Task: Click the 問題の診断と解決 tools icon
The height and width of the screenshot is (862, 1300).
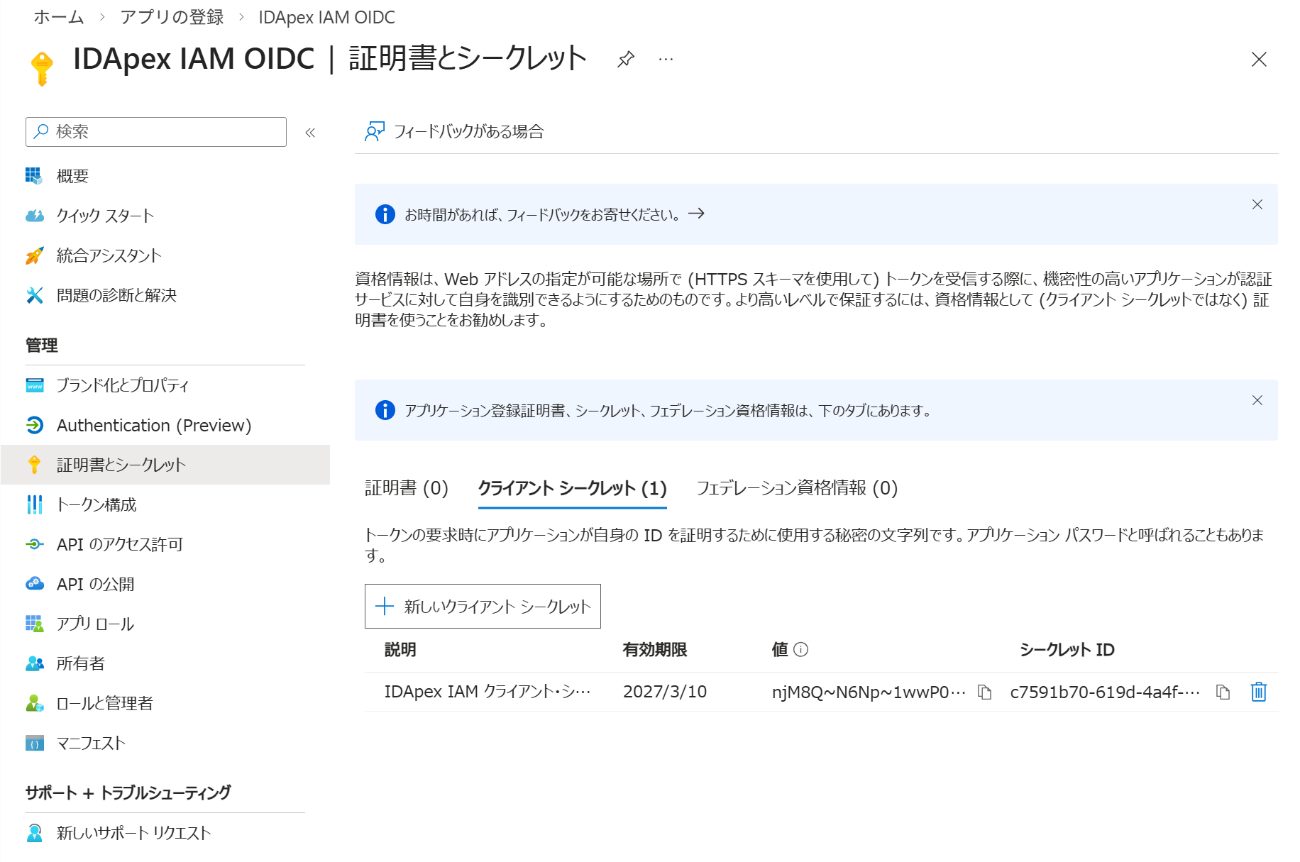Action: point(35,295)
